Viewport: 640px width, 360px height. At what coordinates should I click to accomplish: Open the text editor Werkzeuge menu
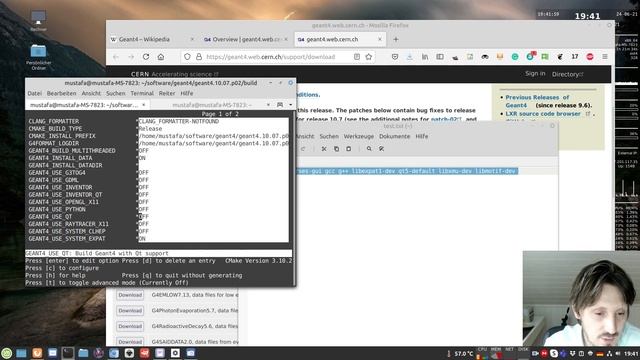pos(358,136)
